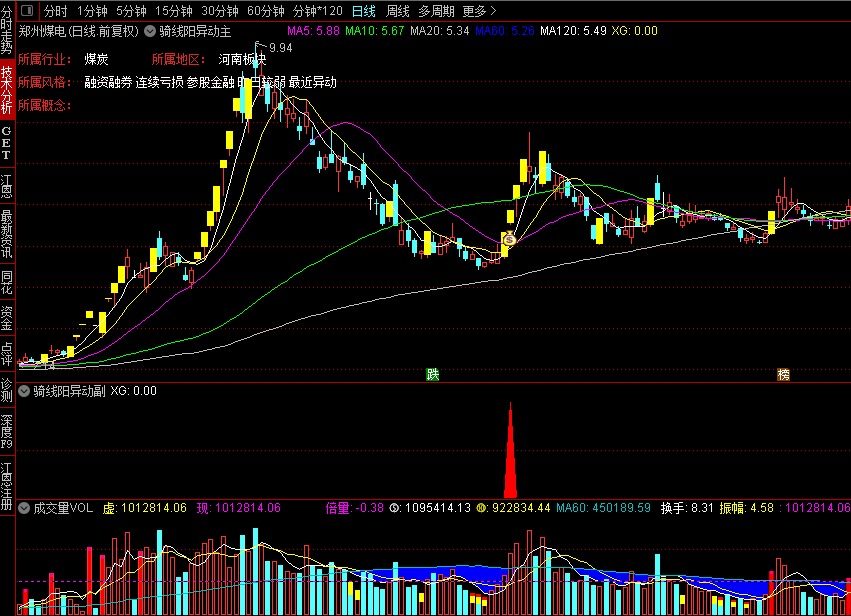
Task: Select the 分钟*120 period tab
Action: (x=317, y=10)
